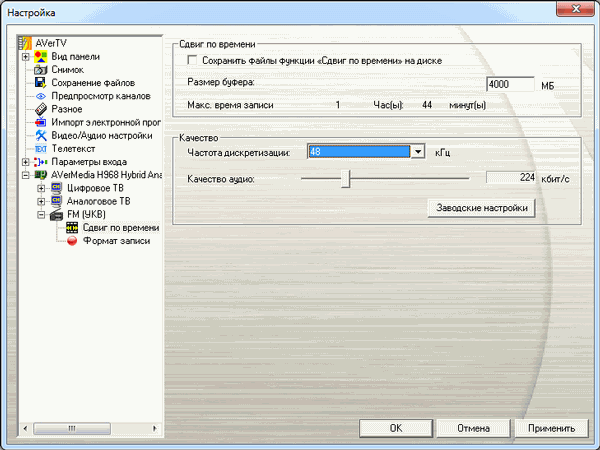Open the Разное settings icon
The height and width of the screenshot is (450, 600).
(x=41, y=109)
